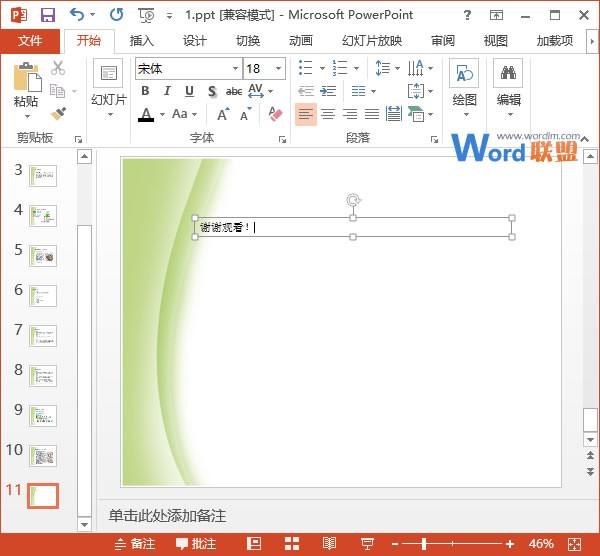Decrease font size with small A
600x556 pixels.
click(245, 114)
